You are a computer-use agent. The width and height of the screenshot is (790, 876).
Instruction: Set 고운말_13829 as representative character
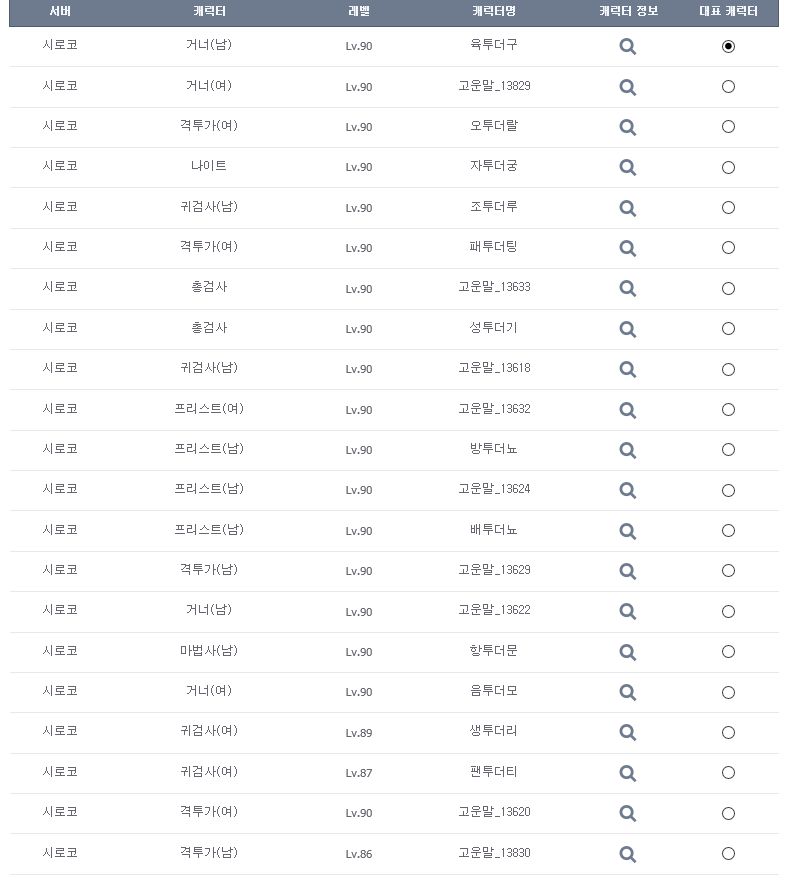728,87
